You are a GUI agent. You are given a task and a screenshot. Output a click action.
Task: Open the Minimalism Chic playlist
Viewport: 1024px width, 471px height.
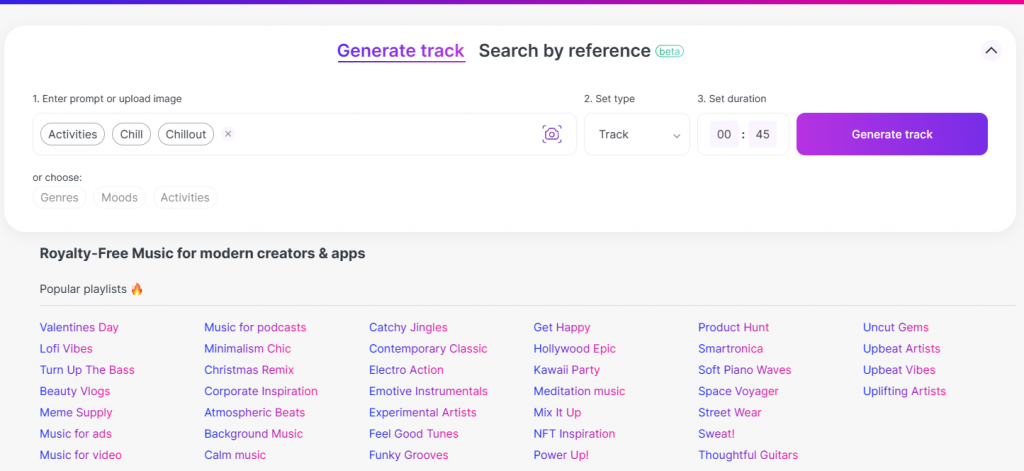coord(248,349)
